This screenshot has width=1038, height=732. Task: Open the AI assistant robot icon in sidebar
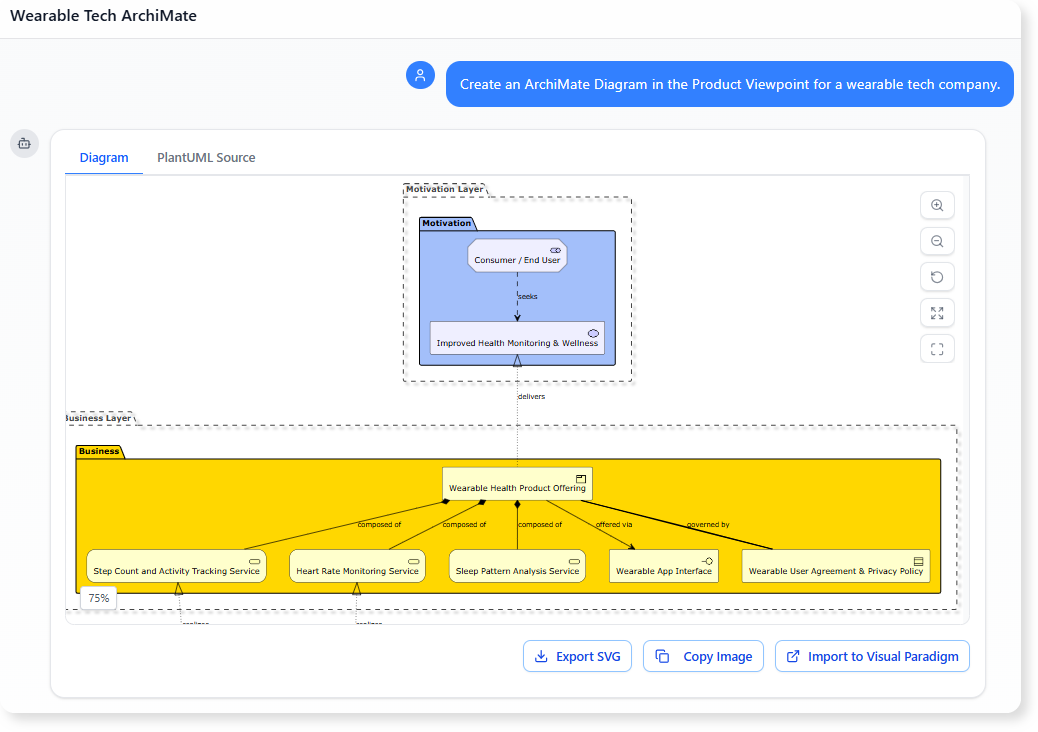pyautogui.click(x=24, y=143)
